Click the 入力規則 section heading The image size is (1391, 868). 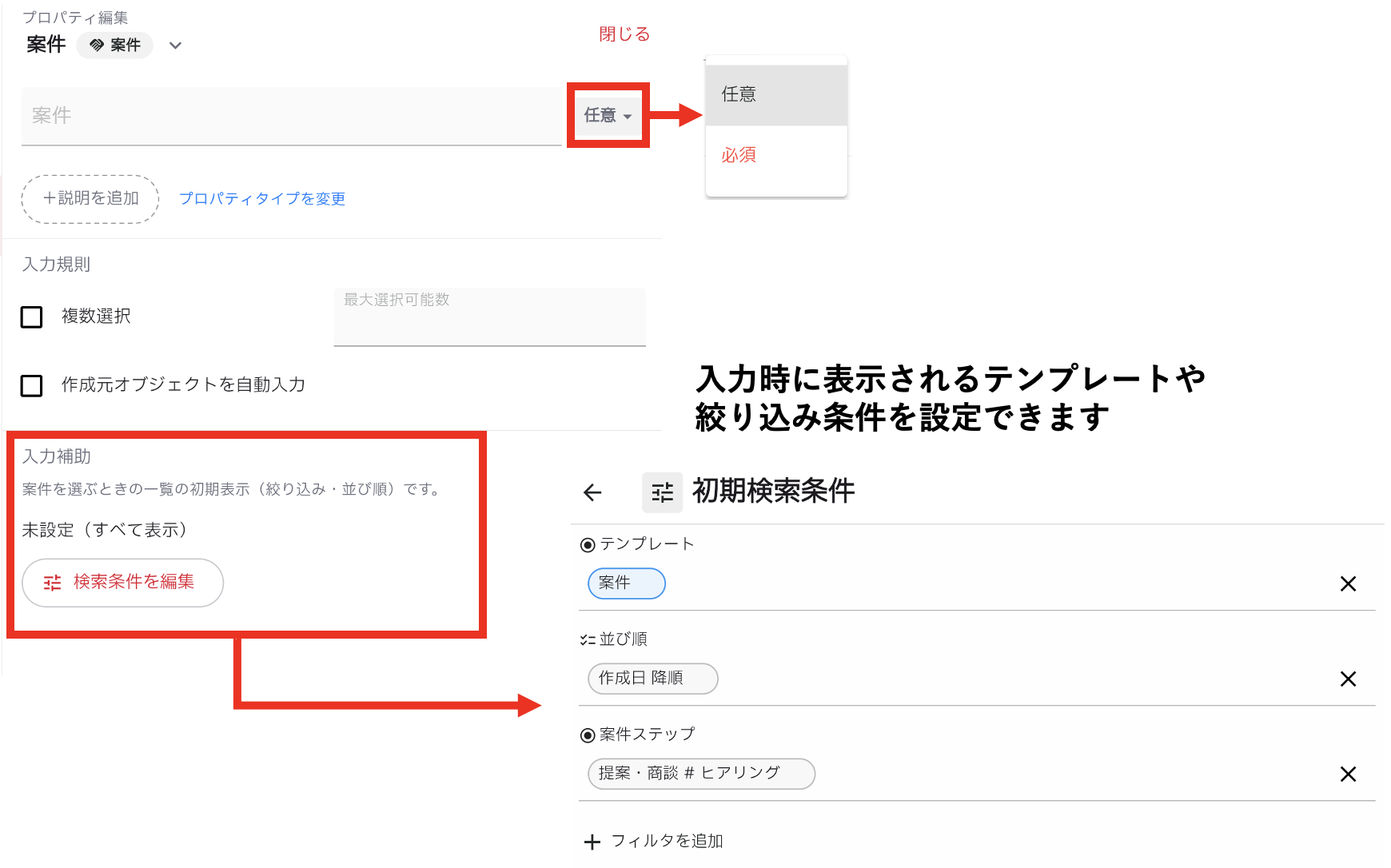[56, 265]
